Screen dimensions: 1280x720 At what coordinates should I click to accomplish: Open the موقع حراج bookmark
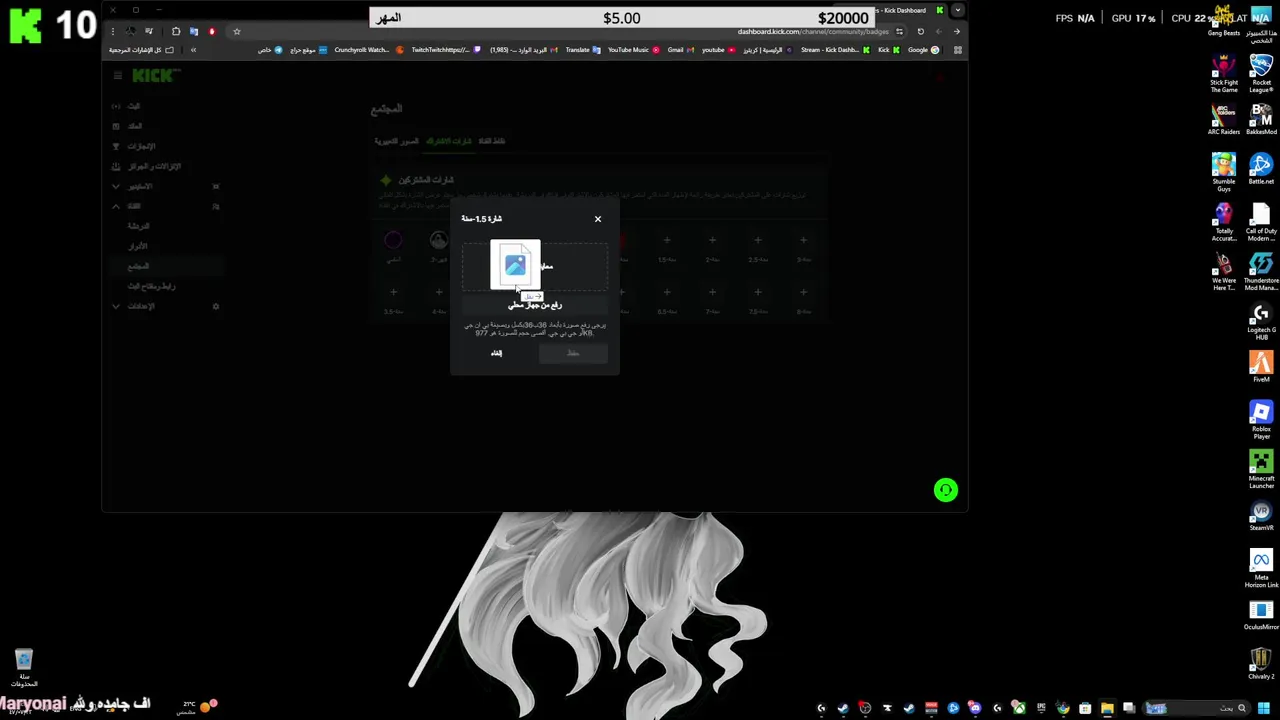[309, 50]
